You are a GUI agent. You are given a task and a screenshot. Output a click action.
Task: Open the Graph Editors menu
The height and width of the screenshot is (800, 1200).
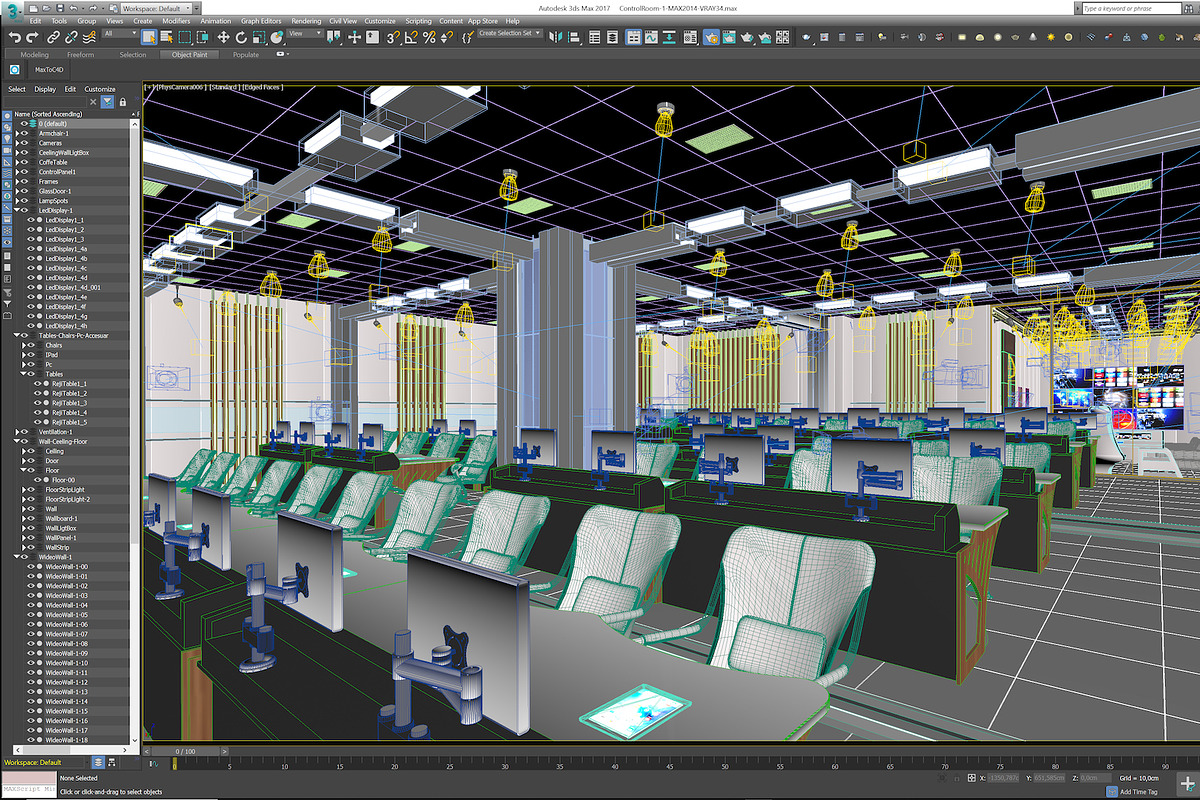click(261, 20)
